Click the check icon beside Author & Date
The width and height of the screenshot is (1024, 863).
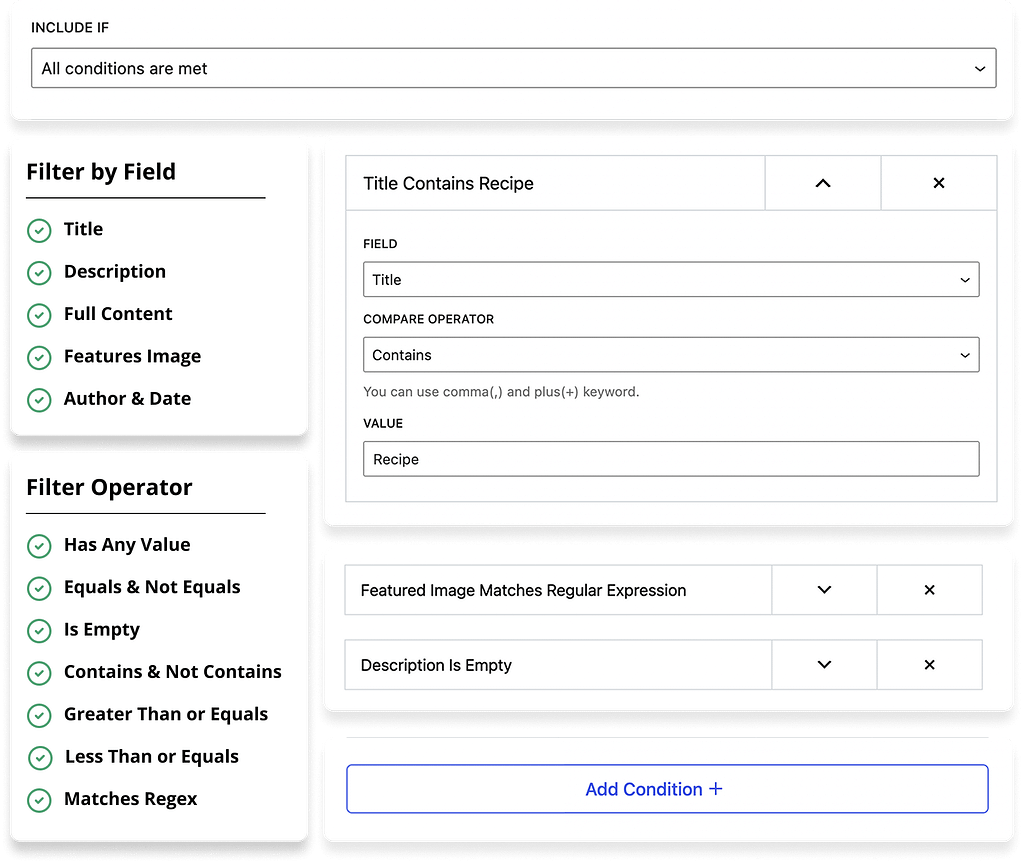pos(39,400)
